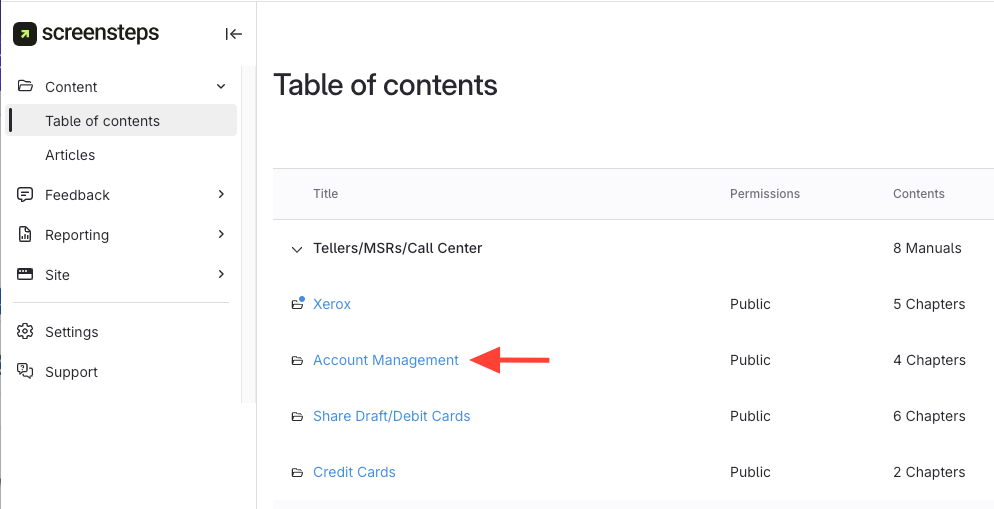Click the Feedback speech bubble icon
994x509 pixels.
(x=26, y=195)
